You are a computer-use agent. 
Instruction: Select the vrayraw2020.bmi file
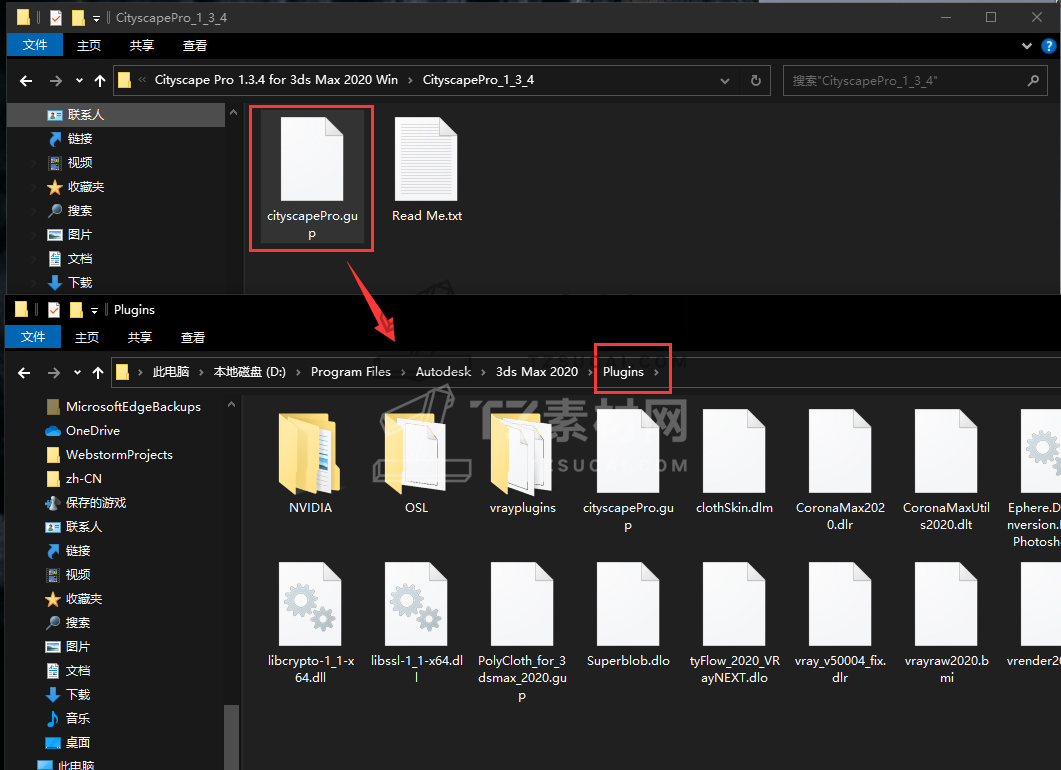[x=946, y=623]
